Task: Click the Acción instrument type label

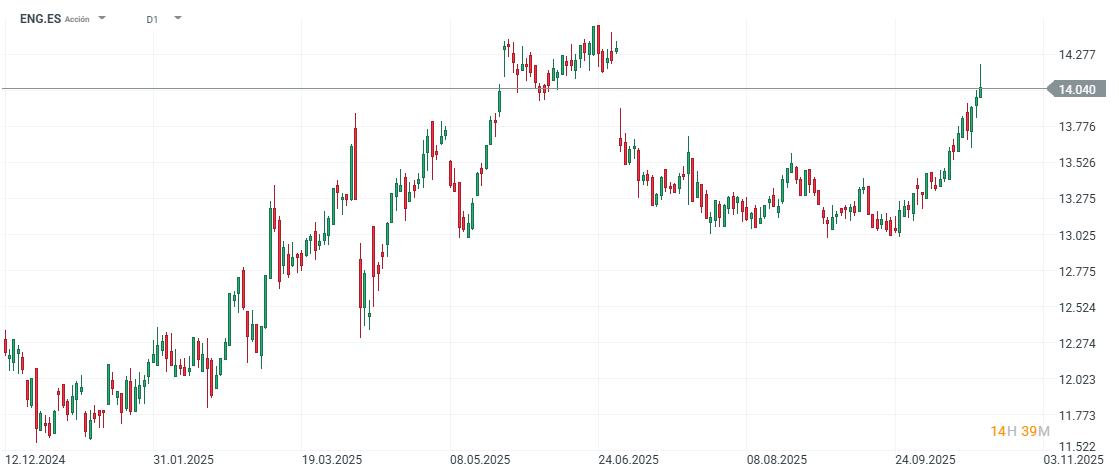Action: (x=77, y=19)
